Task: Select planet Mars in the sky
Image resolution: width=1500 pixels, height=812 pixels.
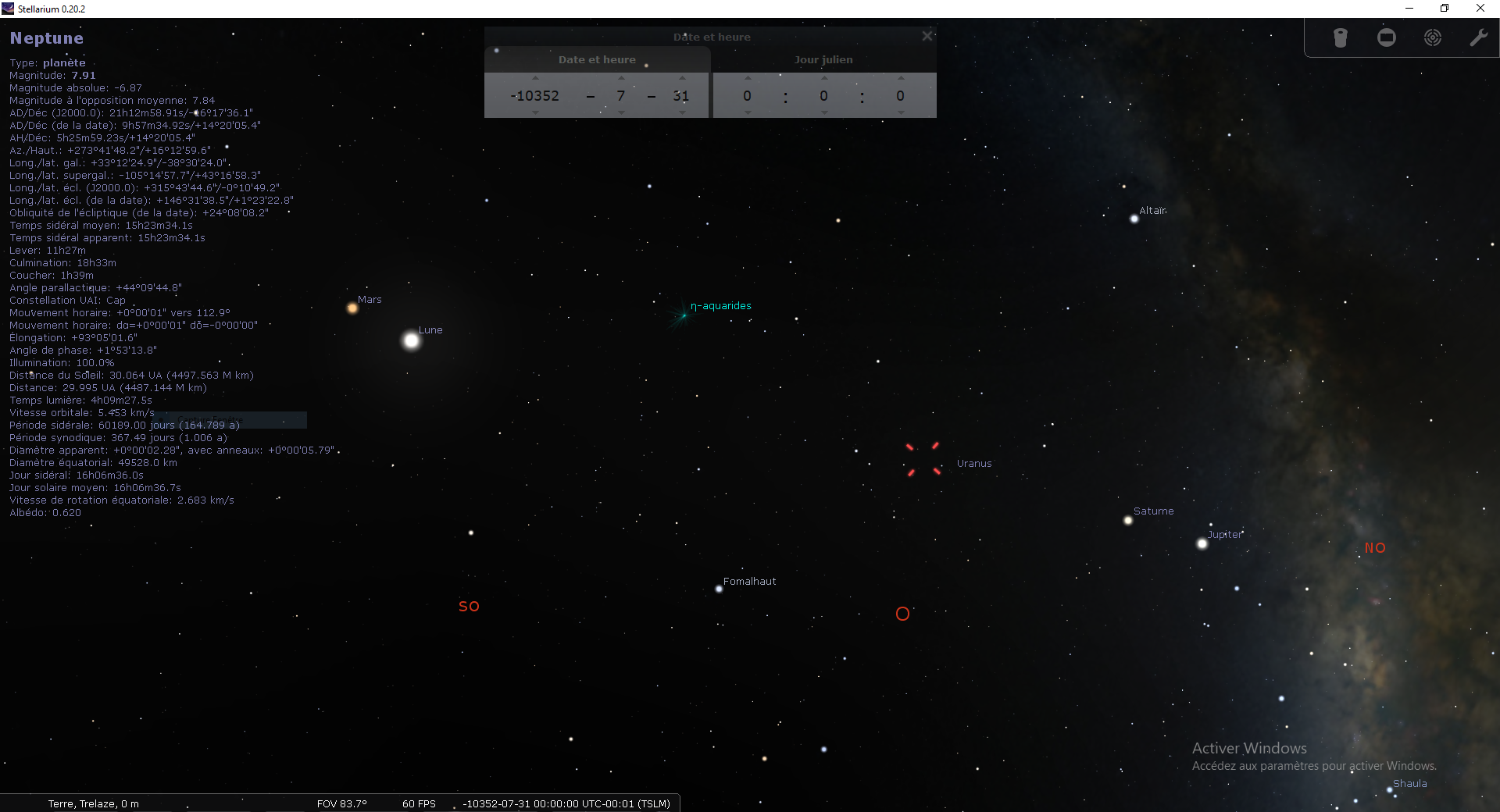Action: 352,308
